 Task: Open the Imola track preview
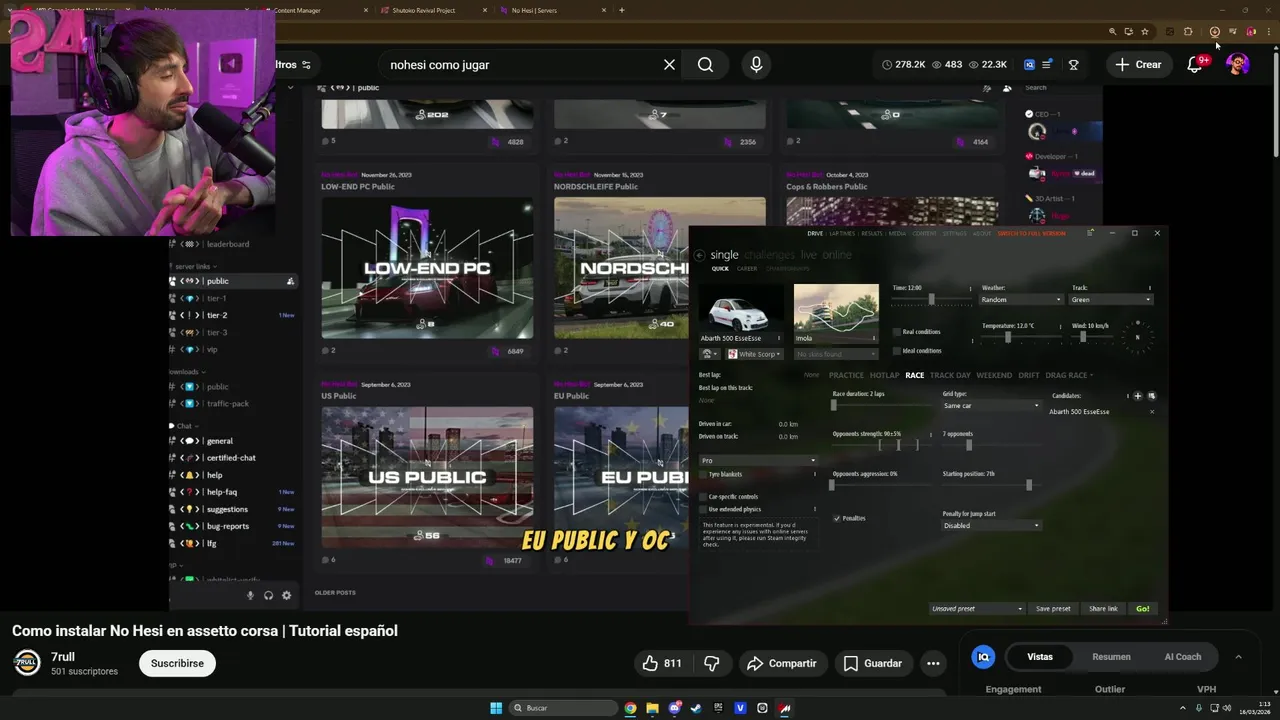(x=836, y=313)
